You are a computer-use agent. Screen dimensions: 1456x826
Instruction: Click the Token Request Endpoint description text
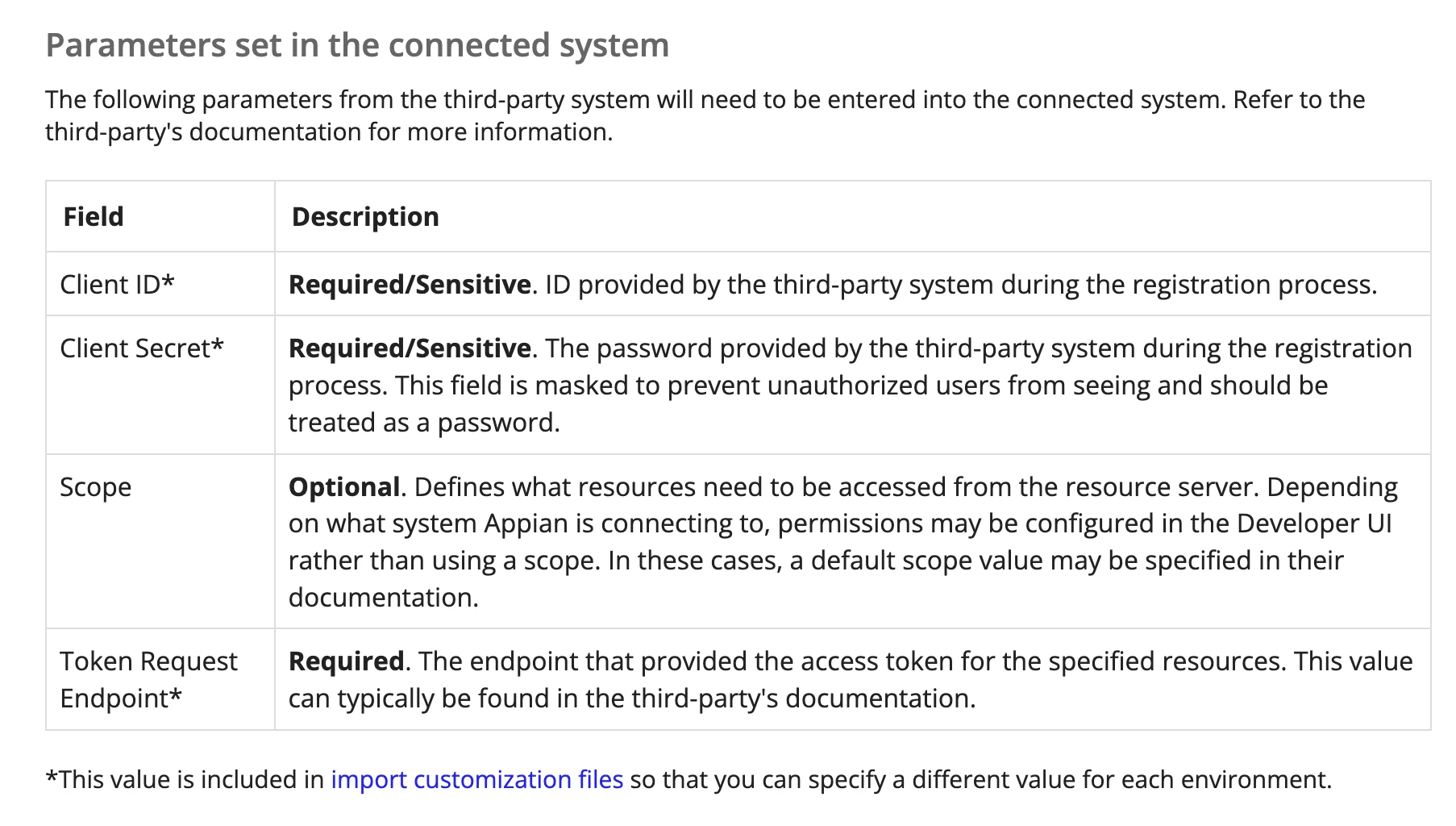[851, 679]
